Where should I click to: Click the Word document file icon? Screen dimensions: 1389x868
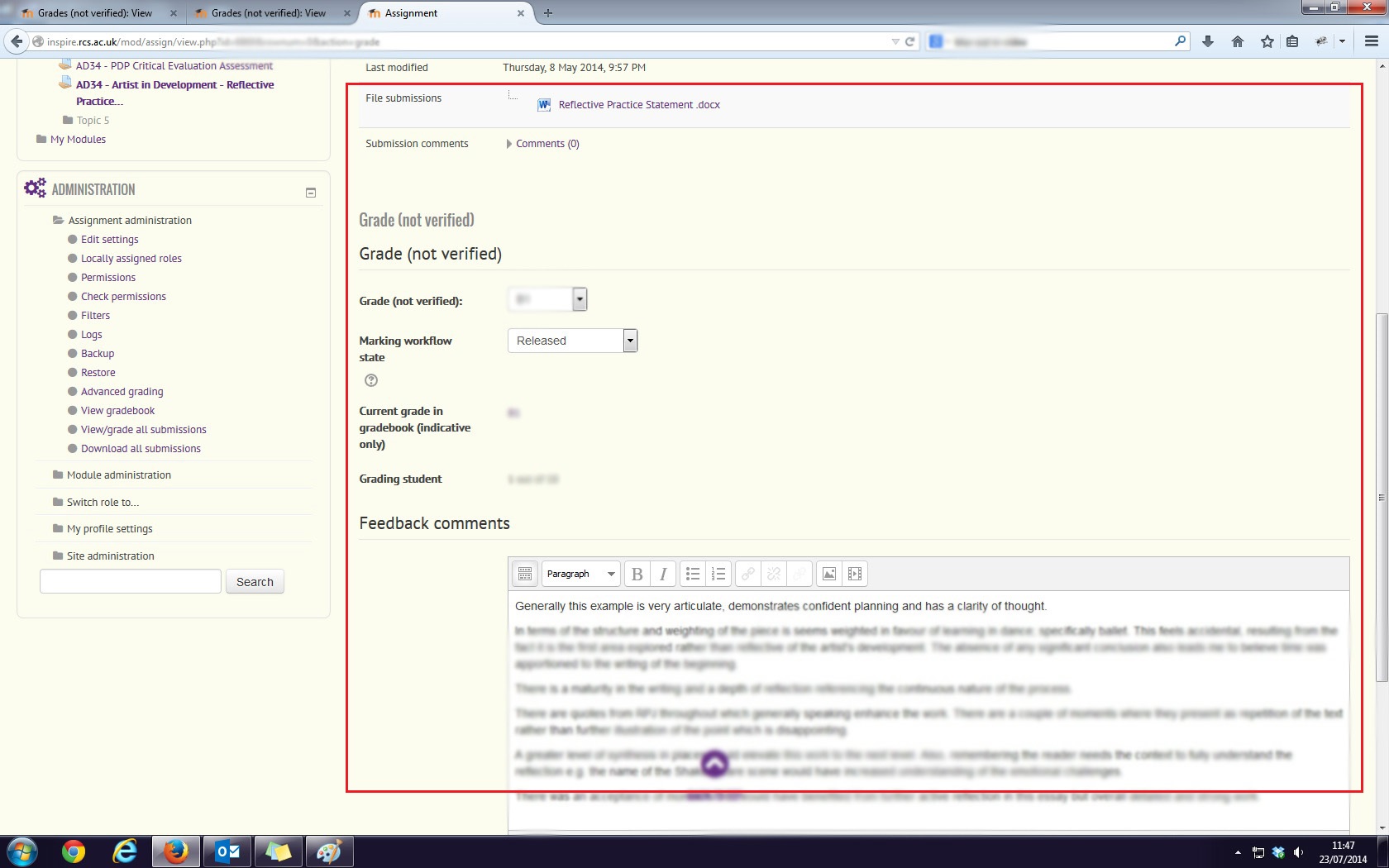(544, 105)
